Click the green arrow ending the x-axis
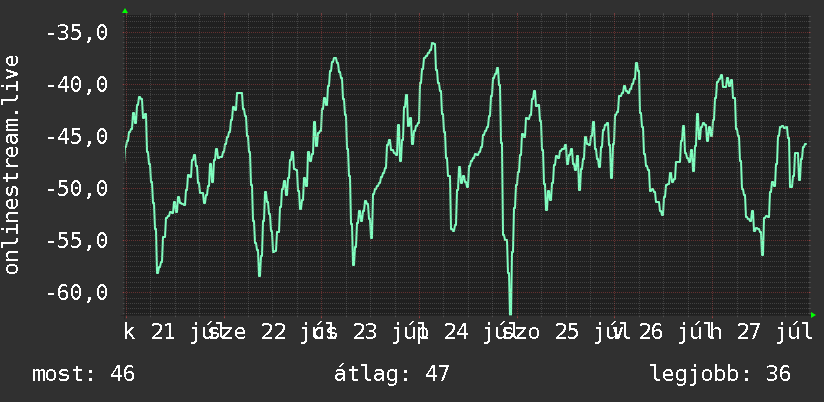The image size is (824, 402). coord(813,315)
